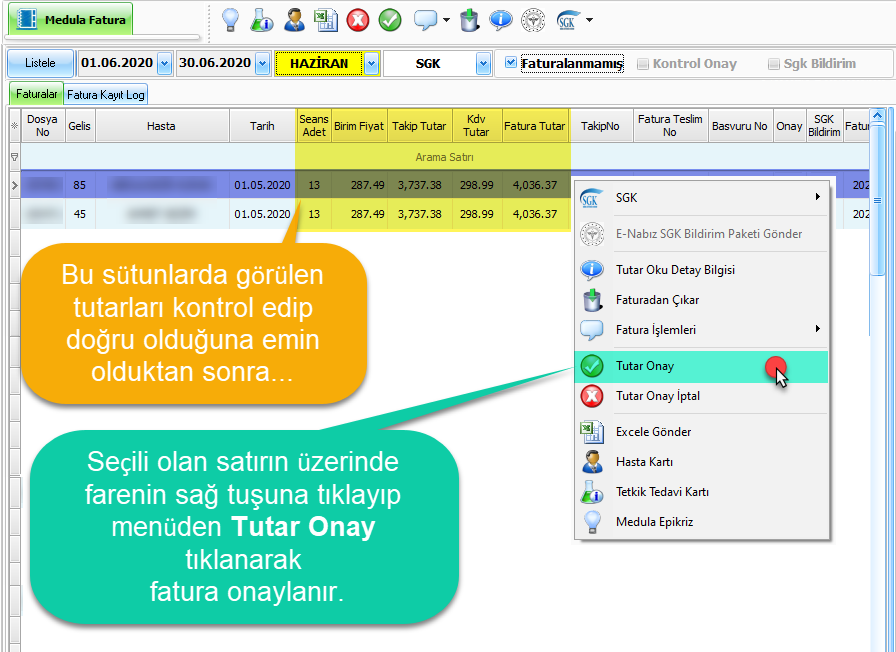Toggle the Kontrol Onay checkbox

click(x=643, y=63)
